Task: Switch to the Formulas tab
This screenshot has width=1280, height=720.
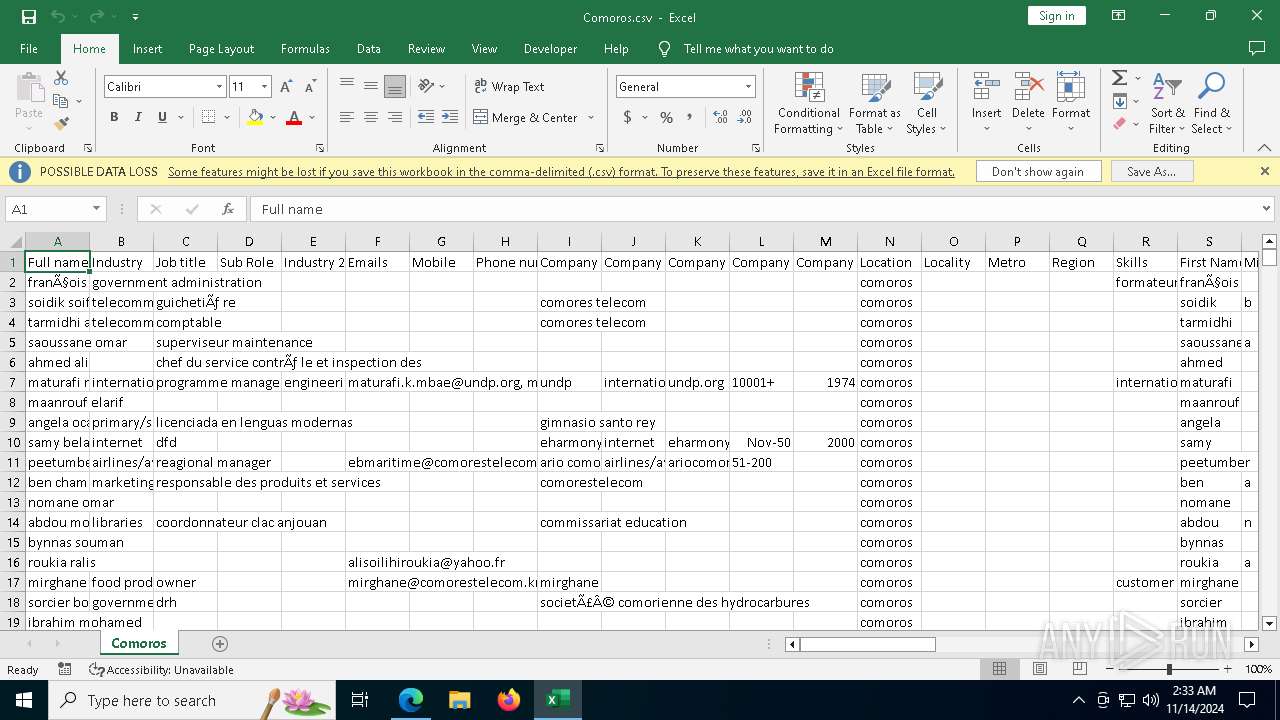Action: pyautogui.click(x=305, y=49)
